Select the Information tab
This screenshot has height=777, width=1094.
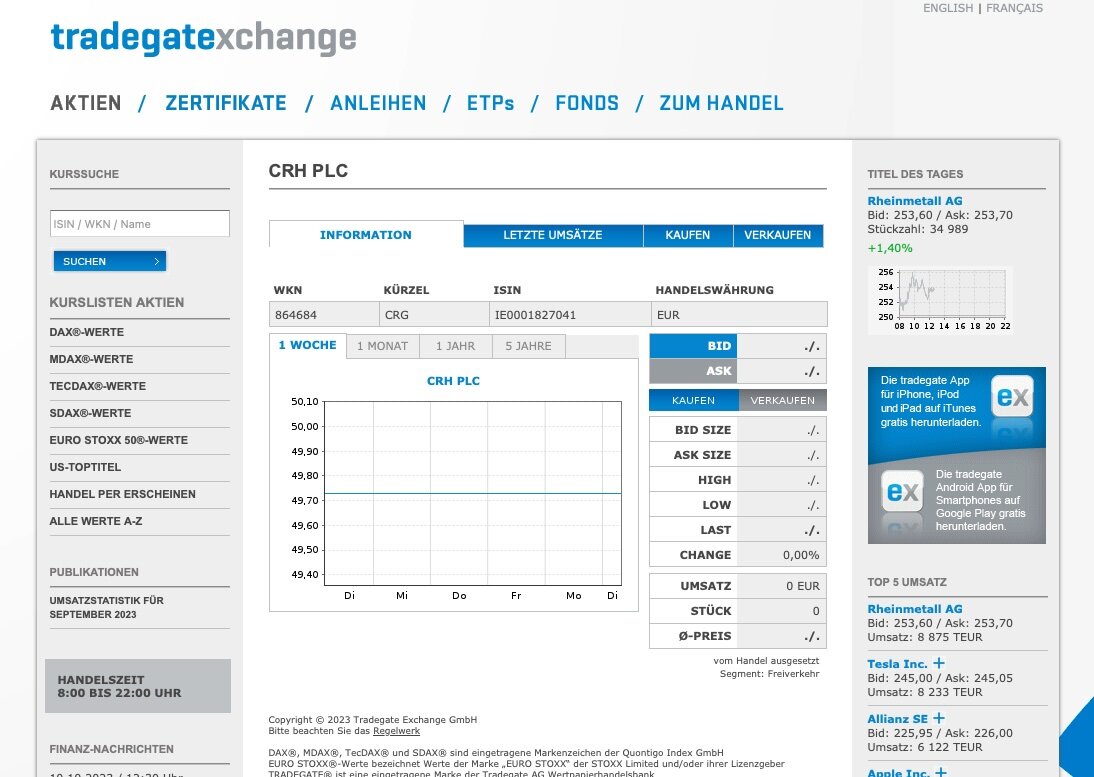[x=366, y=235]
